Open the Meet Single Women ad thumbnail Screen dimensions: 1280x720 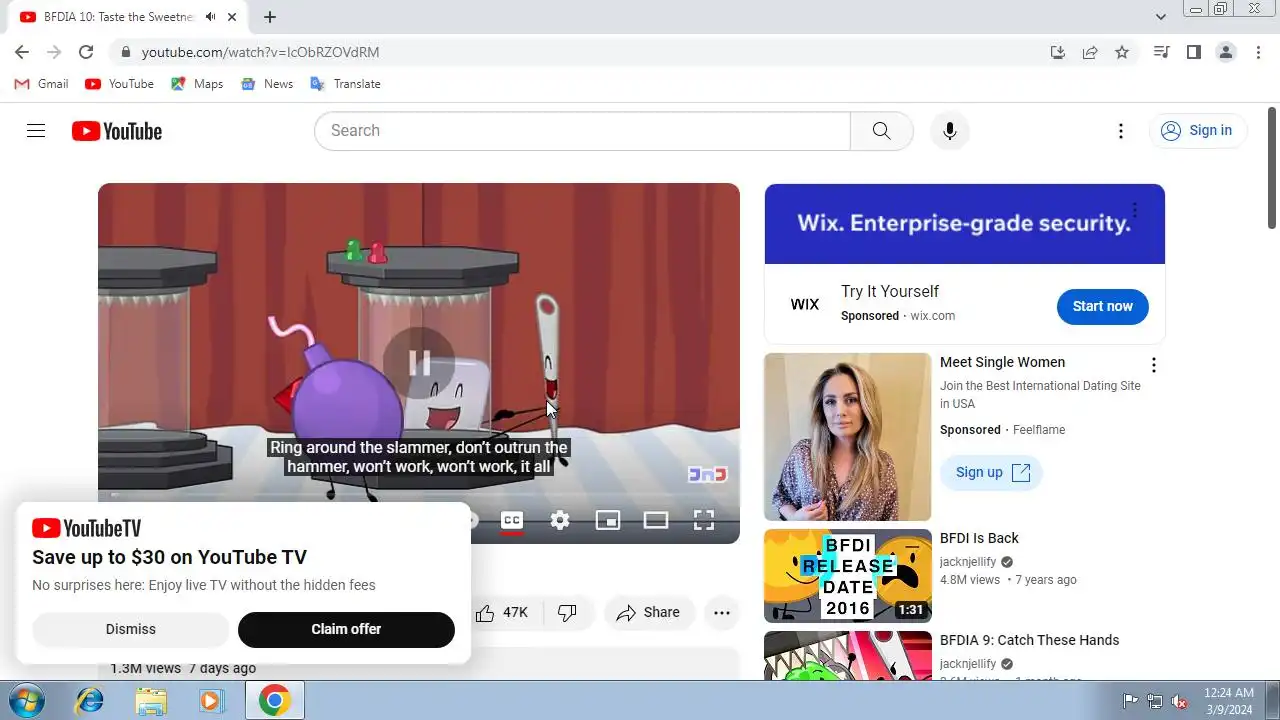[848, 437]
